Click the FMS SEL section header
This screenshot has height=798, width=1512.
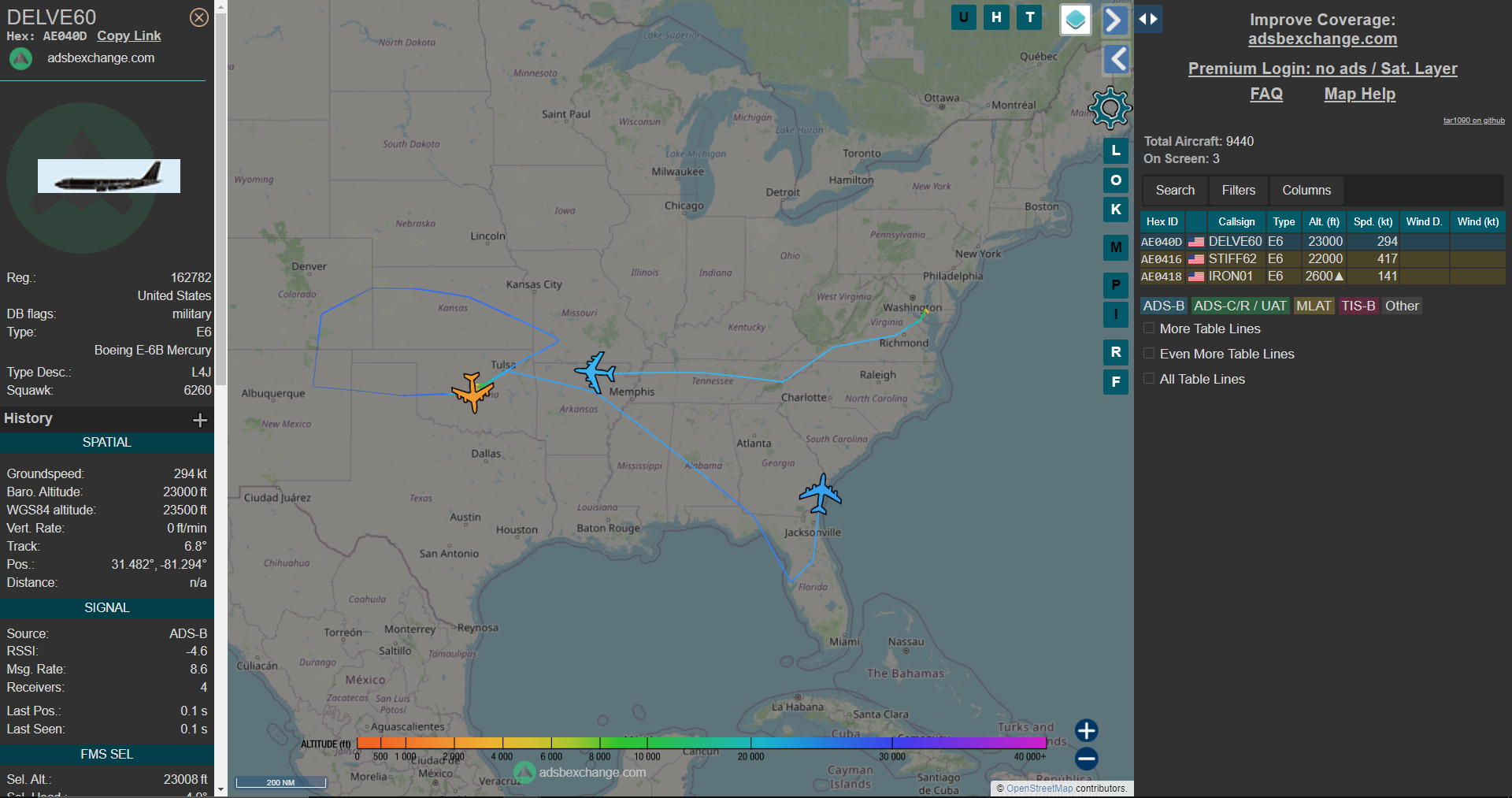(107, 754)
